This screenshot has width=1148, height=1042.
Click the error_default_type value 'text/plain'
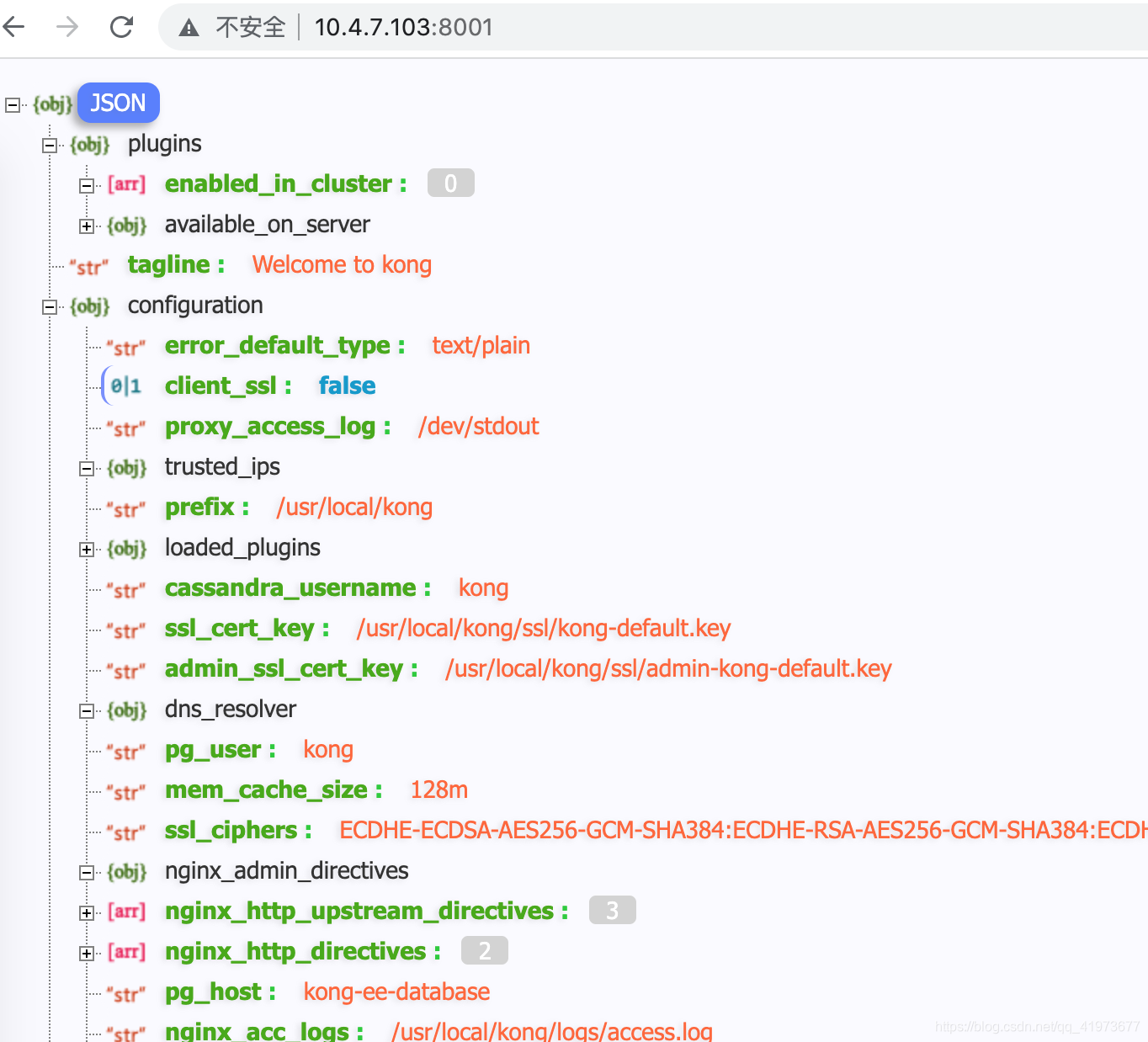(x=481, y=346)
